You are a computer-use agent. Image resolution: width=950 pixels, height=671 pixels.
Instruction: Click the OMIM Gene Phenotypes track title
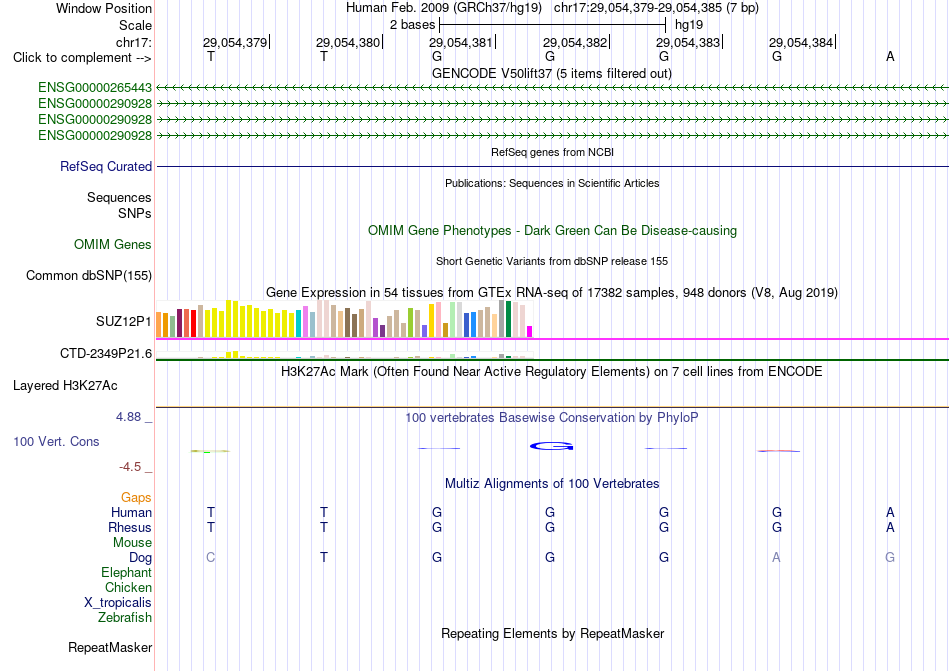tap(553, 231)
